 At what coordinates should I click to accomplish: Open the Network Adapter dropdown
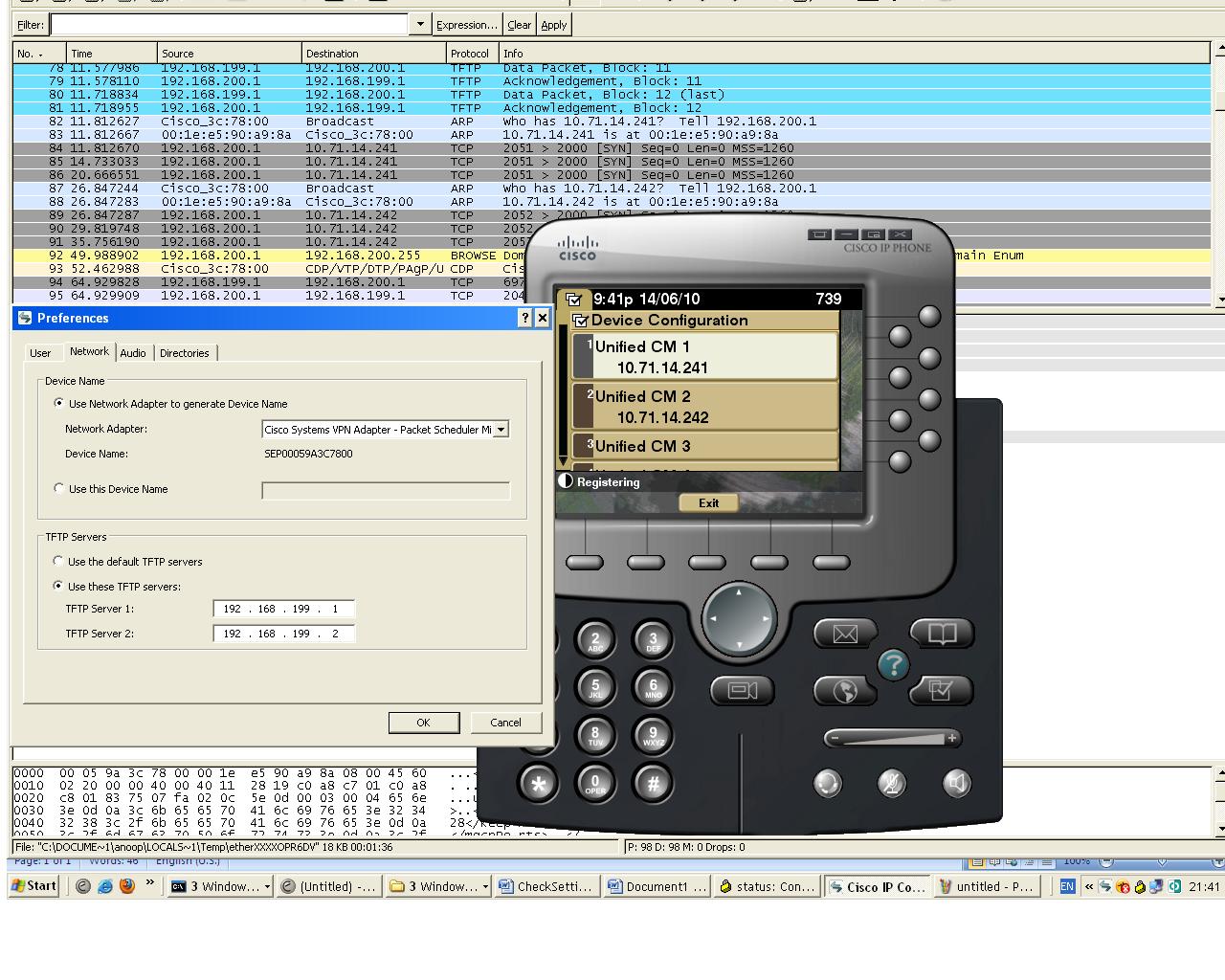501,430
